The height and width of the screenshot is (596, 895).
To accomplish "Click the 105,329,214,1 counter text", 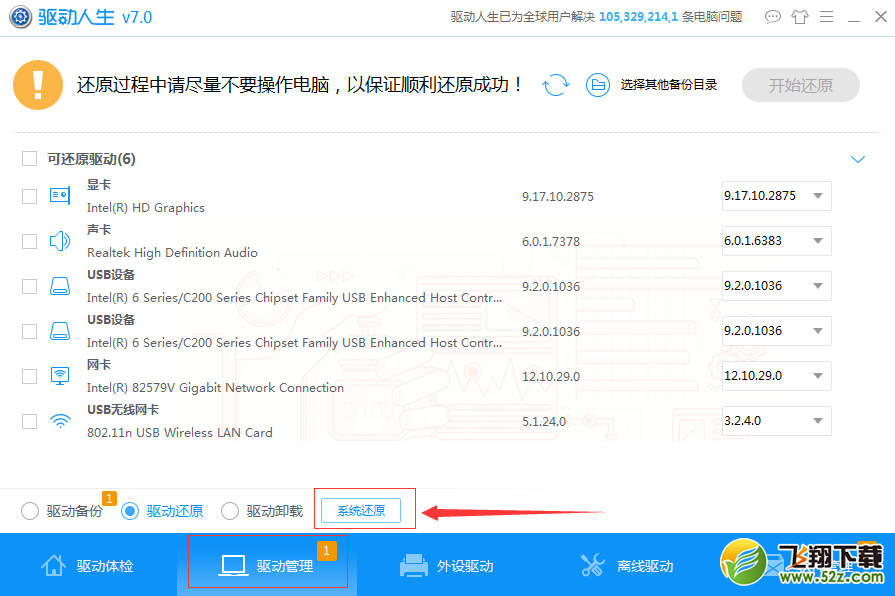I will point(639,17).
